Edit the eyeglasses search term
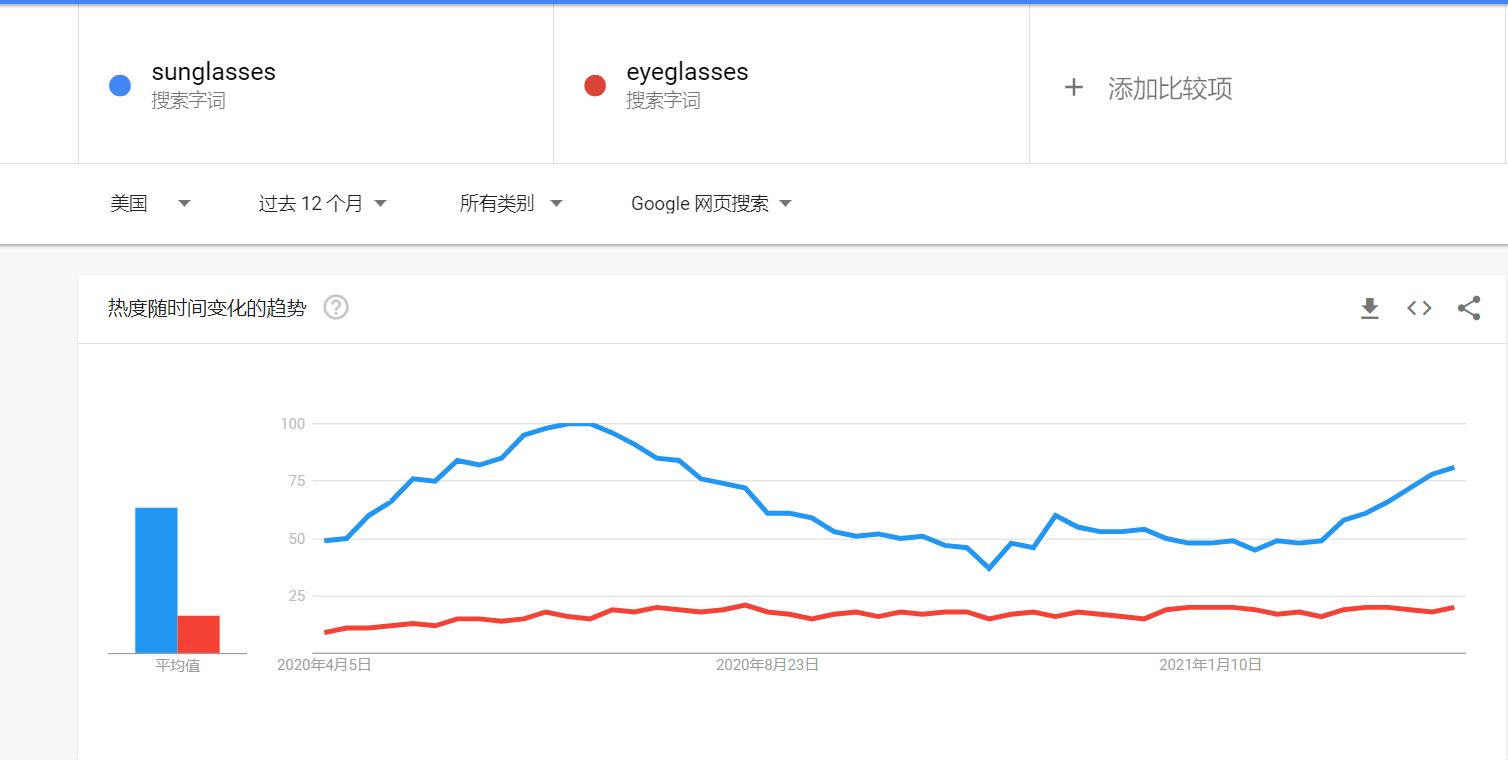 pyautogui.click(x=687, y=72)
